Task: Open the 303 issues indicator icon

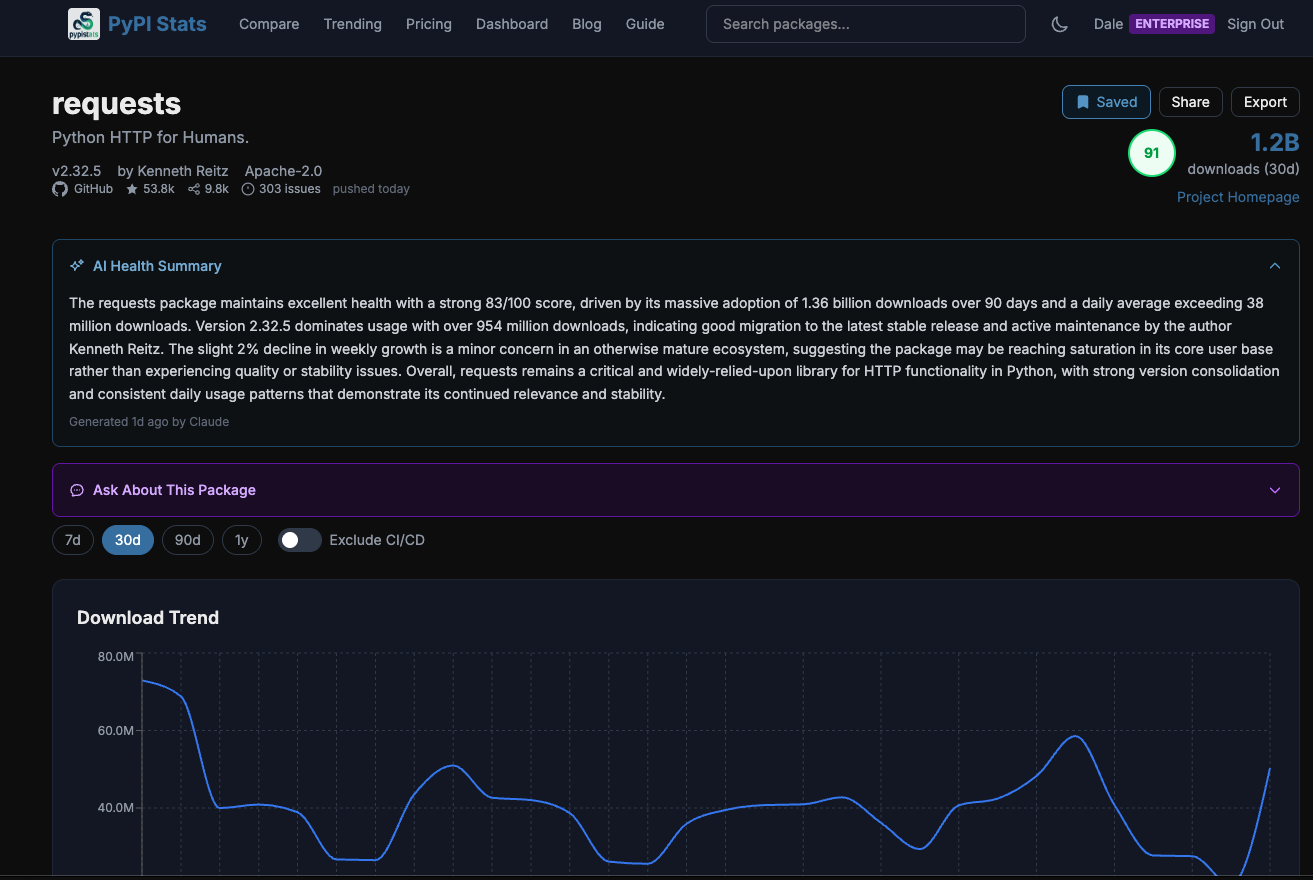Action: pos(247,189)
